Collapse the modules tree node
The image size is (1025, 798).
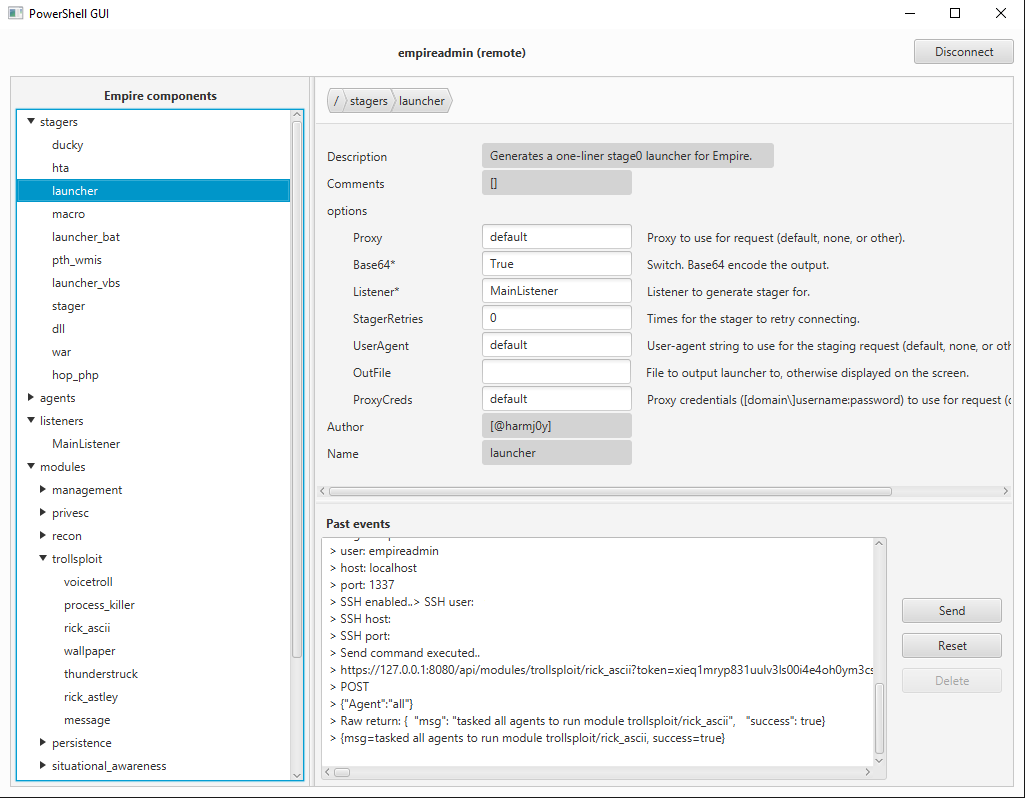point(31,466)
